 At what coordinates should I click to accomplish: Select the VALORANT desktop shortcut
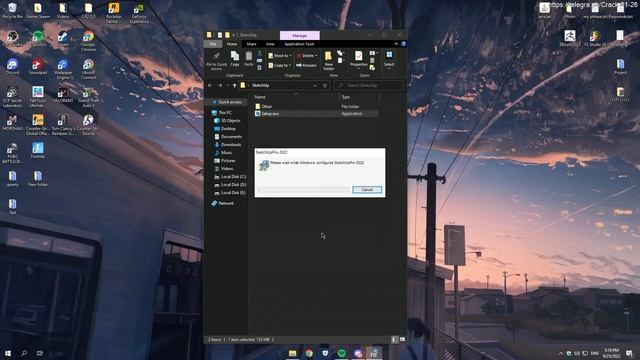63,95
